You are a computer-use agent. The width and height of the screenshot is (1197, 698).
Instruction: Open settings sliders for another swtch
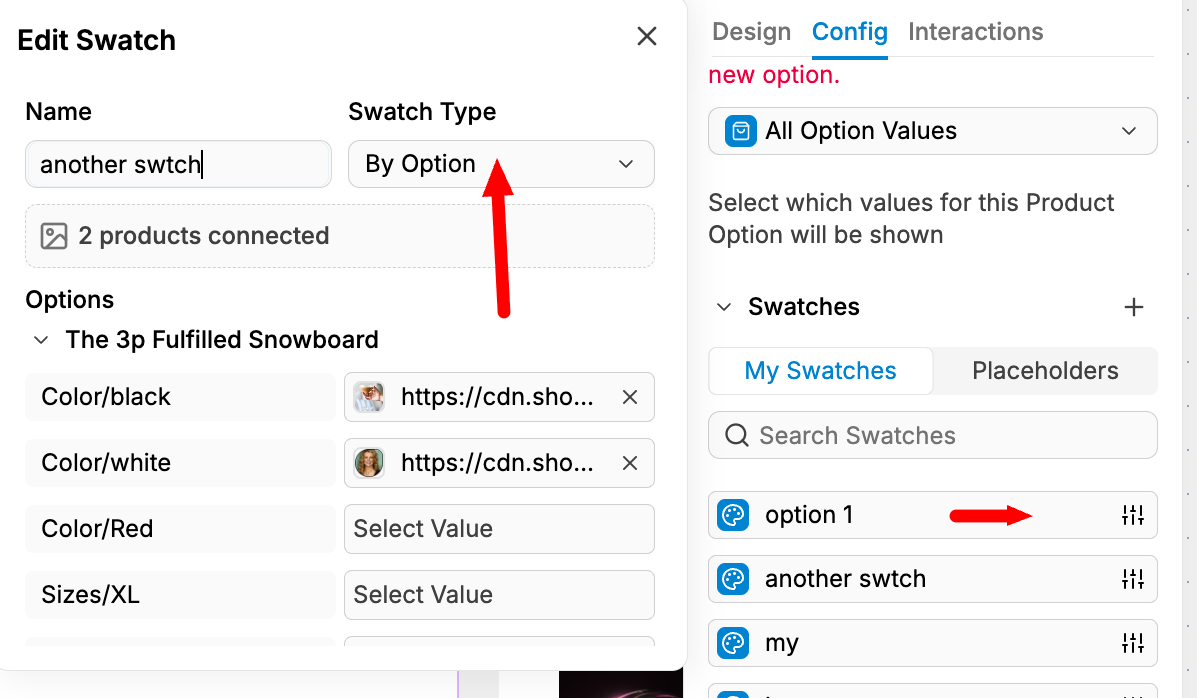coord(1132,579)
